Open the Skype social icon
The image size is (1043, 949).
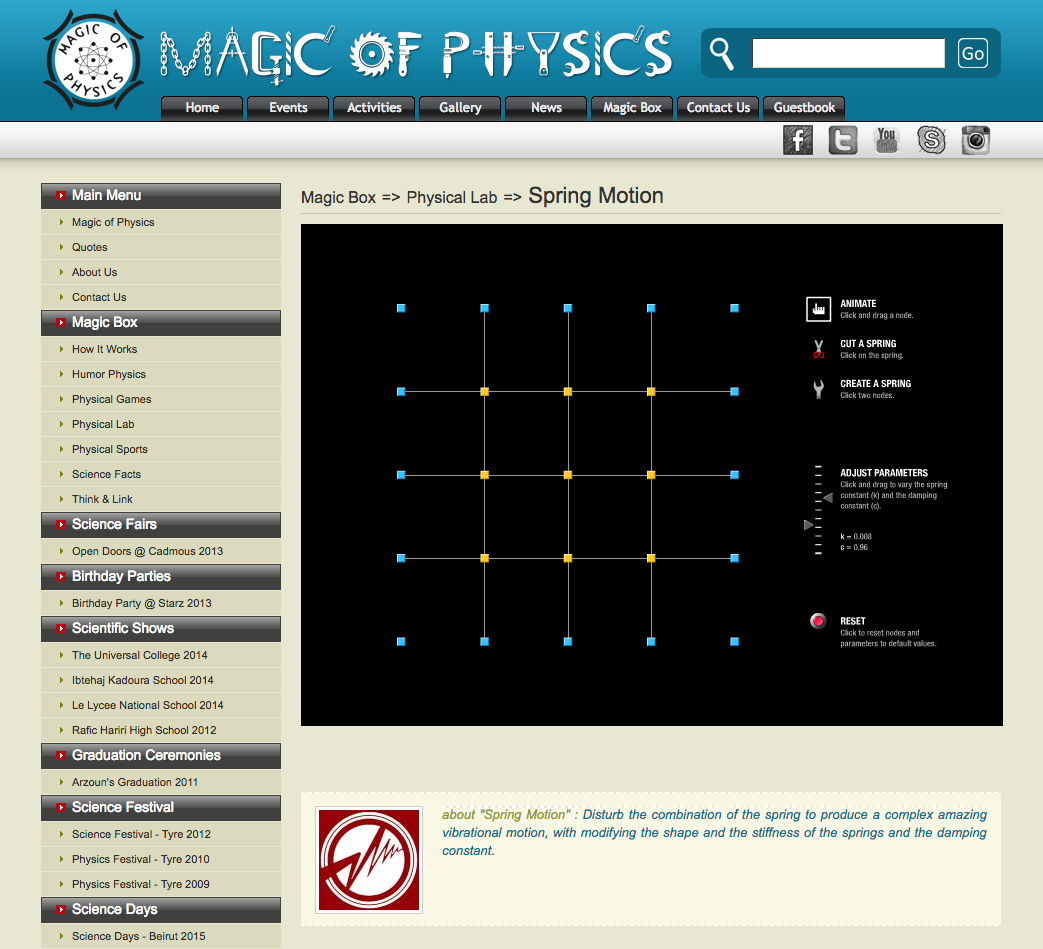(932, 140)
